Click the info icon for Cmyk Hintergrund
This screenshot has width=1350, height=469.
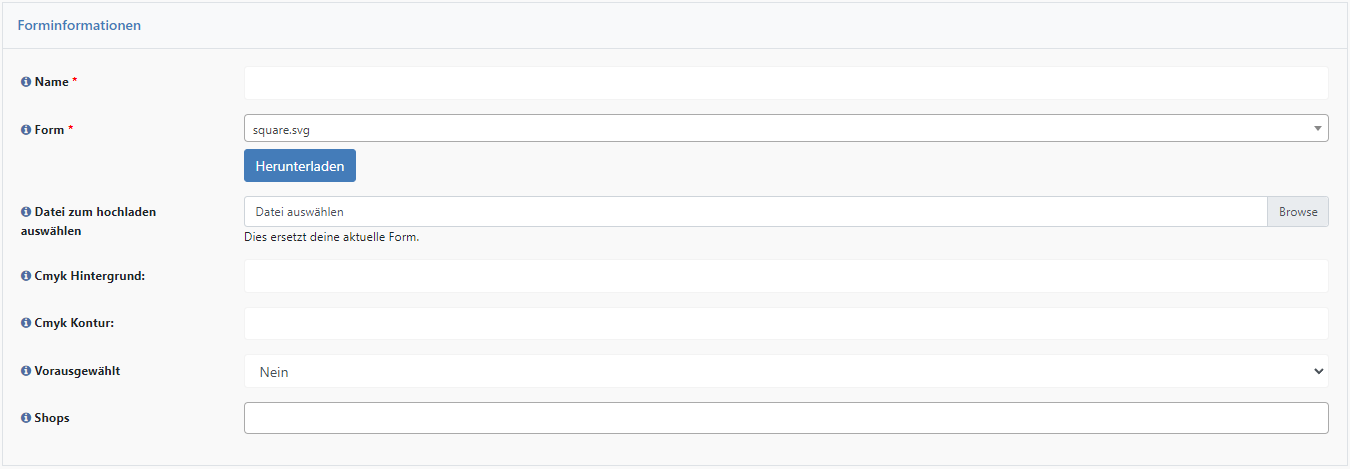pyautogui.click(x=26, y=275)
